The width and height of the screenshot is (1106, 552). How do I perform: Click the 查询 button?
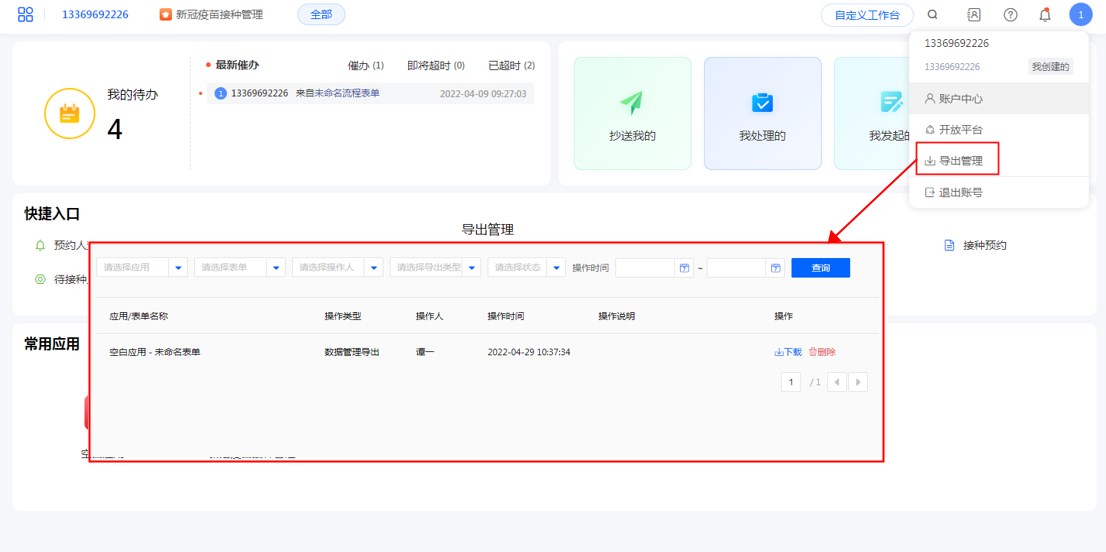(820, 268)
